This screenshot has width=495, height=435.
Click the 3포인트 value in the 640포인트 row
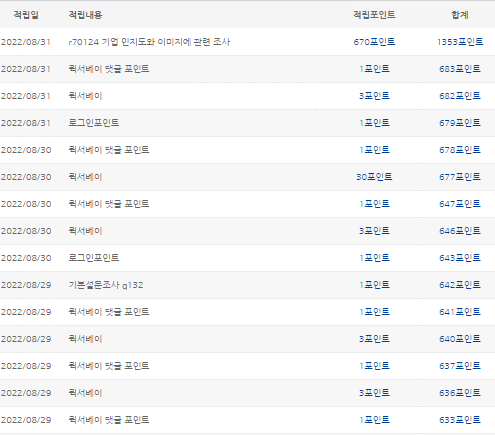[374, 339]
